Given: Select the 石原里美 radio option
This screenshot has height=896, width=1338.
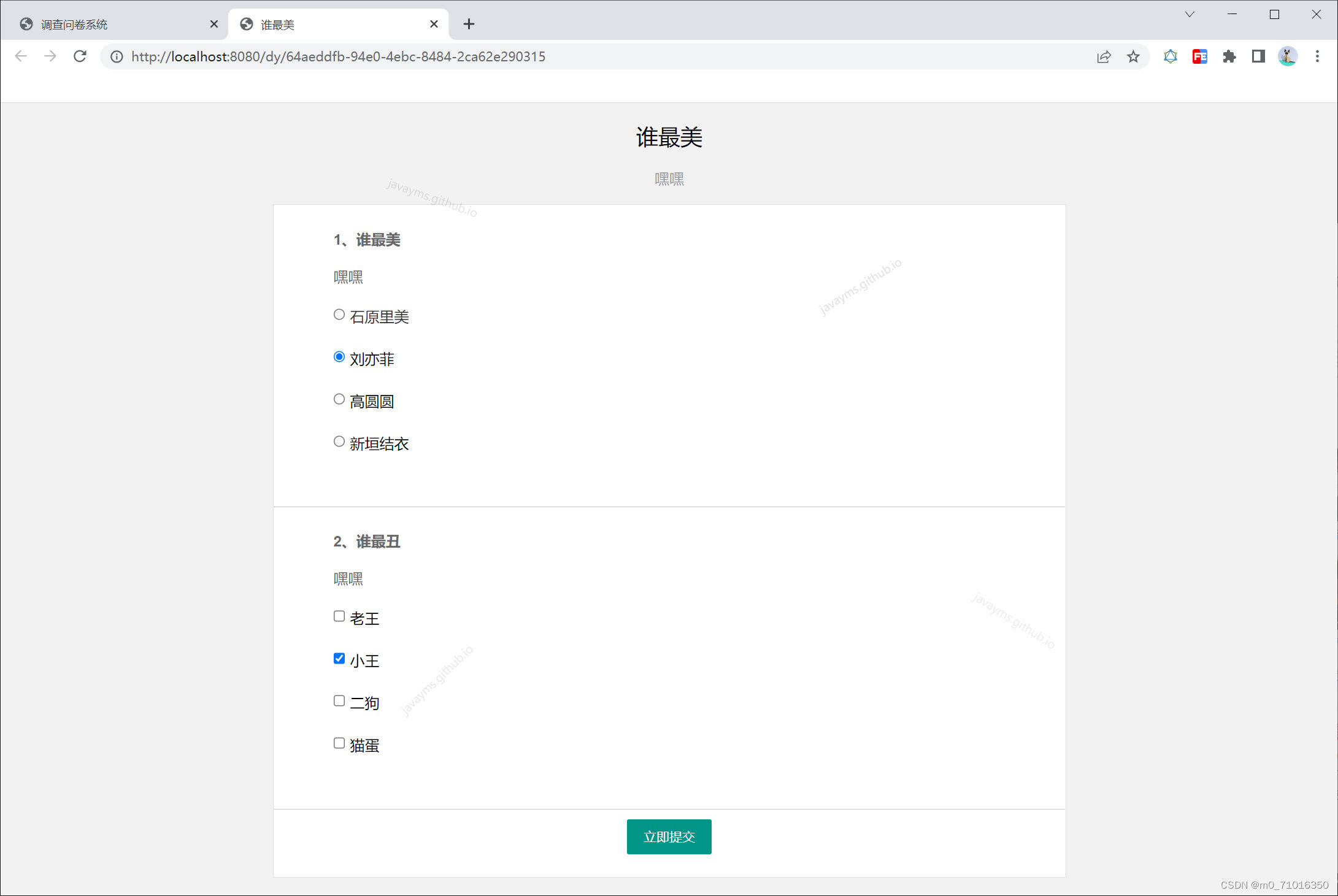Looking at the screenshot, I should pos(339,315).
